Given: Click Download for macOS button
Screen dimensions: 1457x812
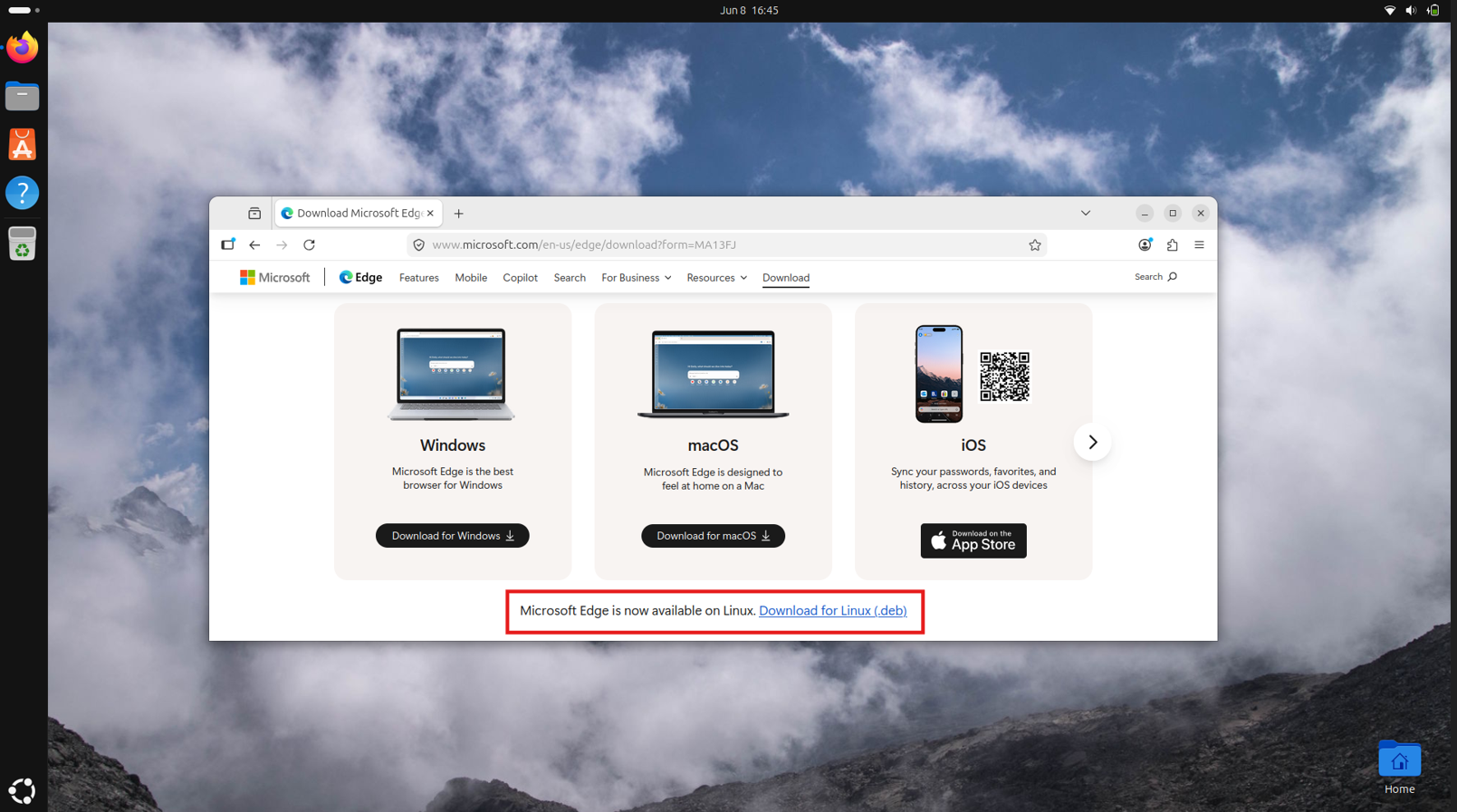Looking at the screenshot, I should tap(713, 536).
